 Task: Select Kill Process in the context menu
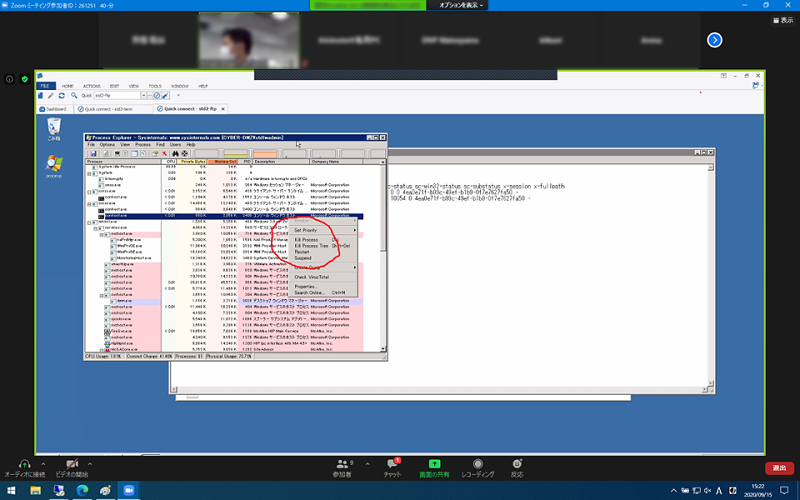(x=307, y=240)
